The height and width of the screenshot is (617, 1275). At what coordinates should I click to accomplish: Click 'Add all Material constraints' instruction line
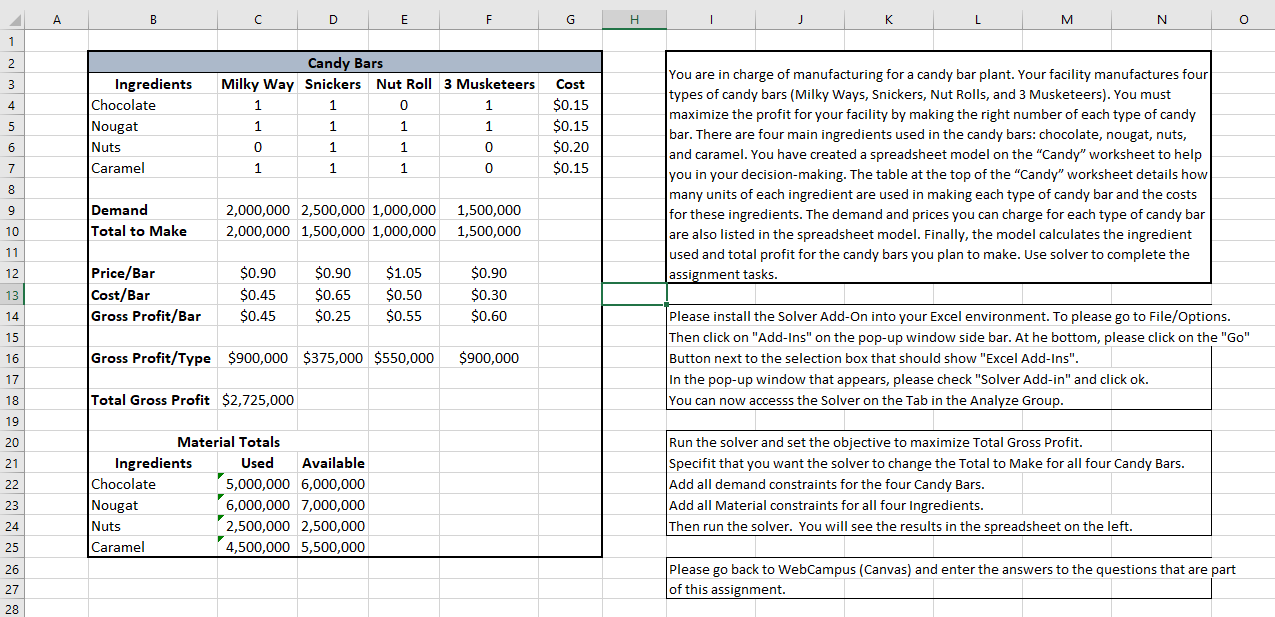coord(826,505)
